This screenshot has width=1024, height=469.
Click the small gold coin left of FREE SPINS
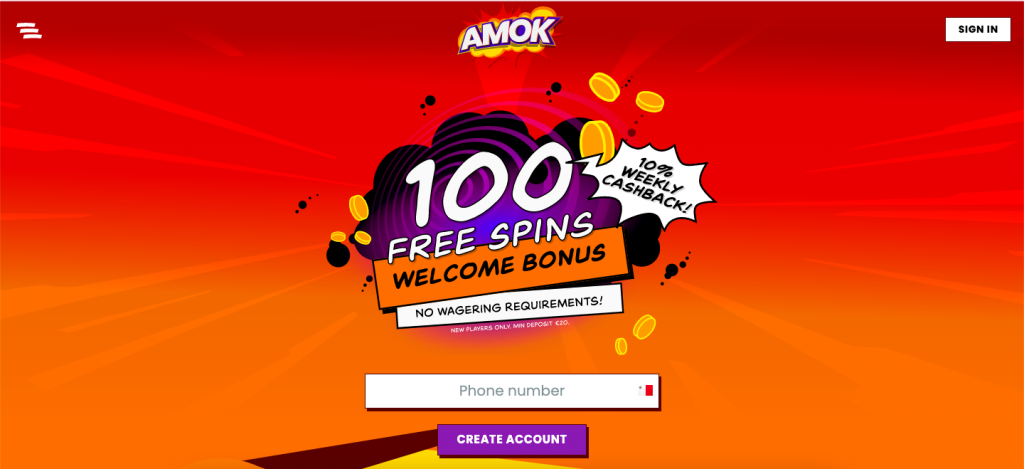click(x=338, y=236)
